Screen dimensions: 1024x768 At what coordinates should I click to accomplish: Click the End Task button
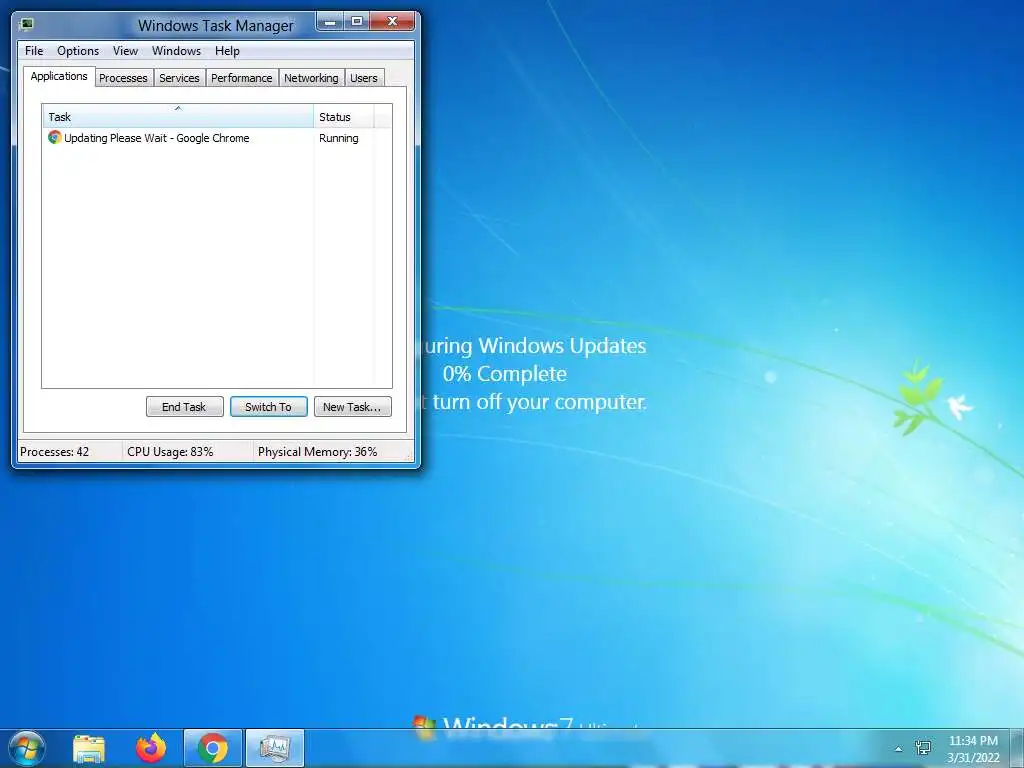coord(184,406)
